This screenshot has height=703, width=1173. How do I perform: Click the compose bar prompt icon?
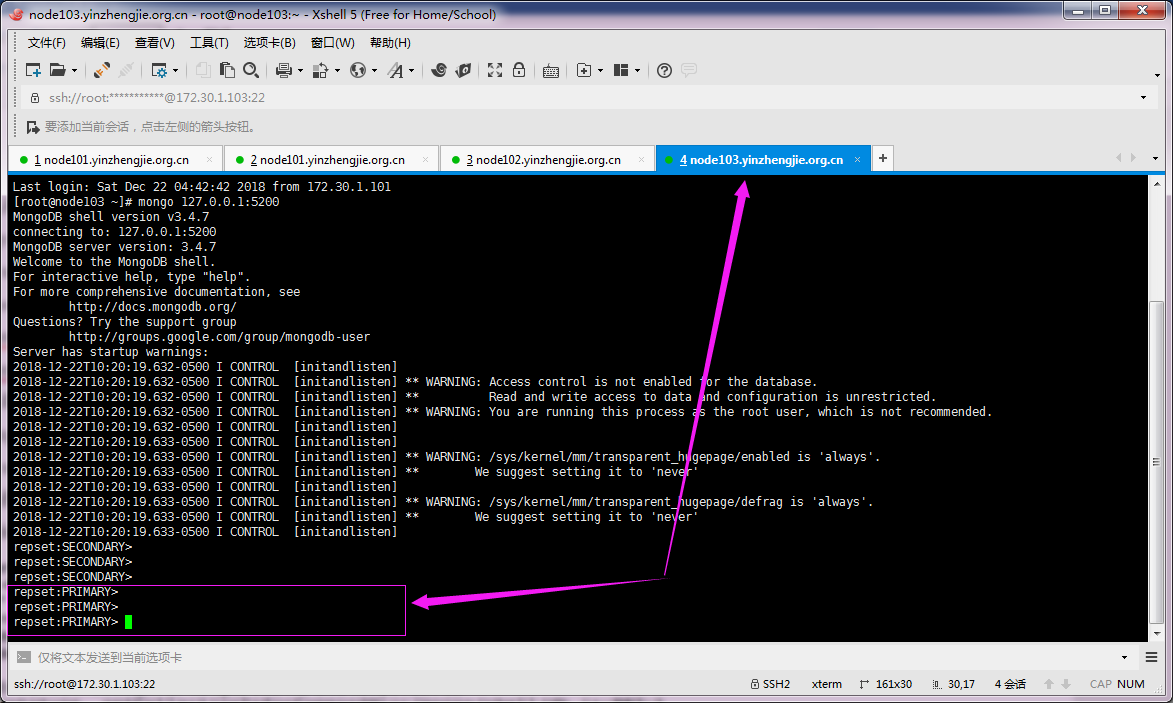point(24,657)
